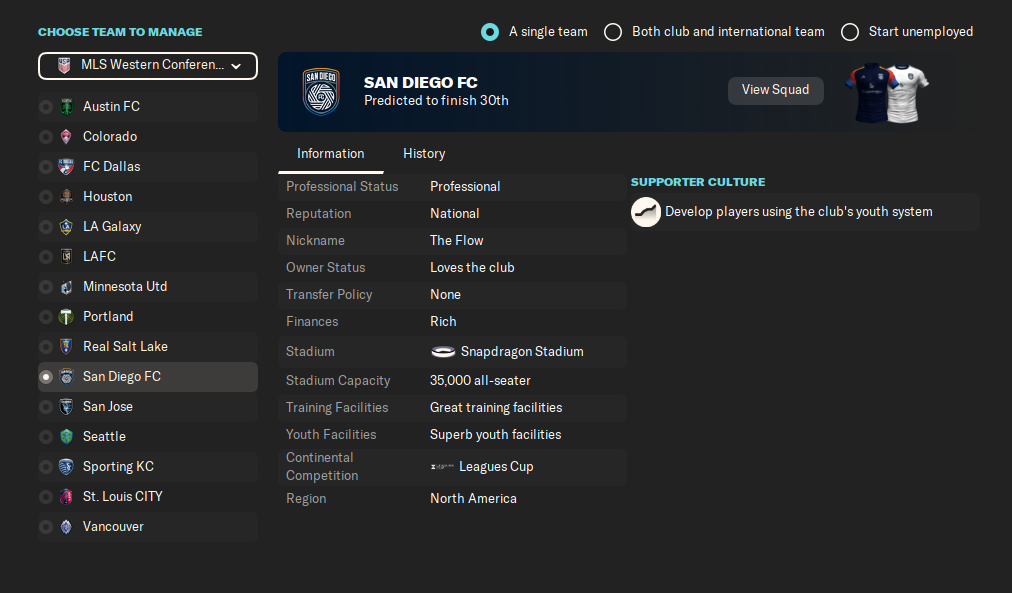The height and width of the screenshot is (593, 1012).
Task: Click the 'The Flow' nickname value
Action: (x=456, y=241)
